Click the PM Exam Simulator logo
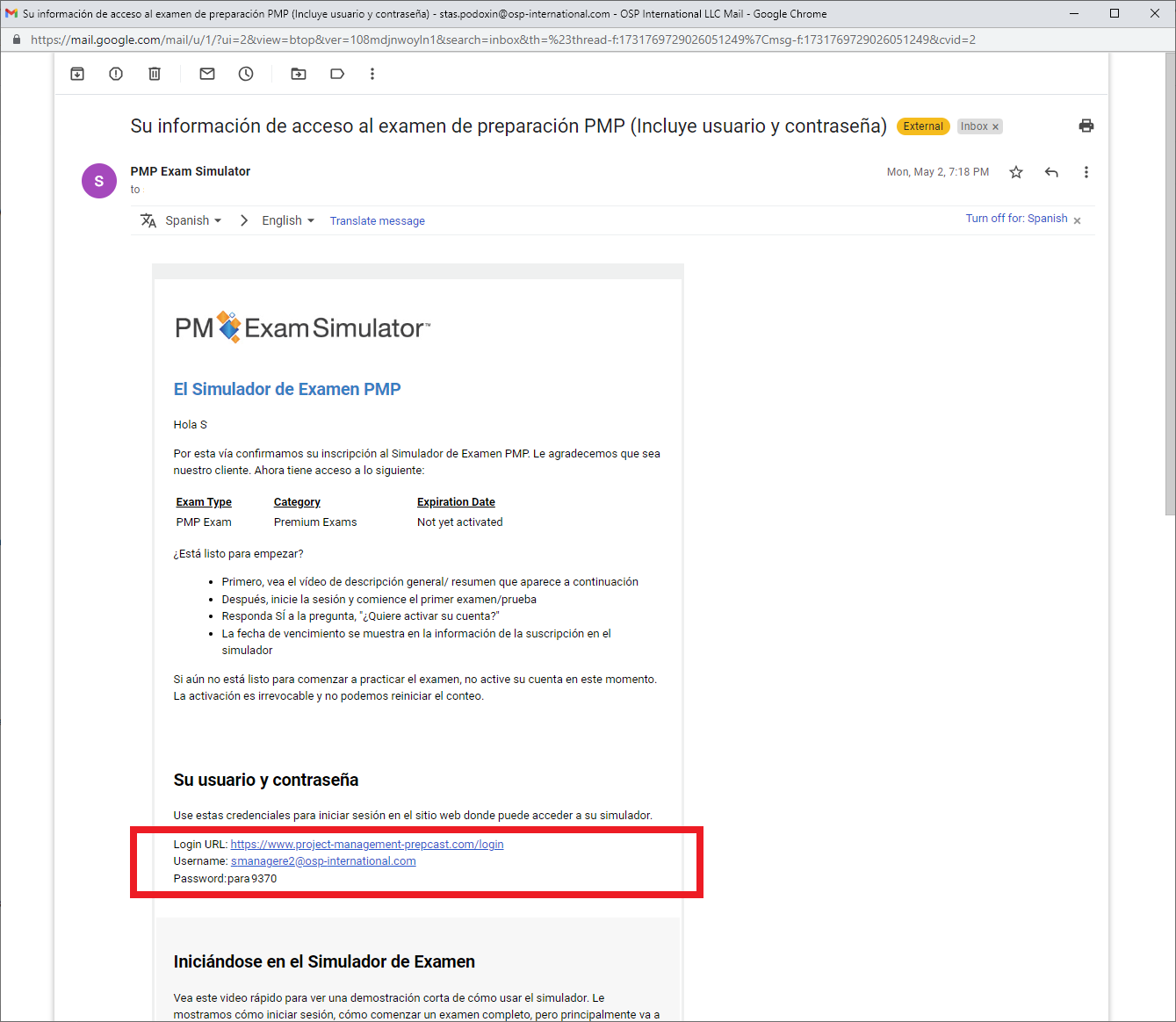Screen dimensions: 1176x1022 pos(303,327)
